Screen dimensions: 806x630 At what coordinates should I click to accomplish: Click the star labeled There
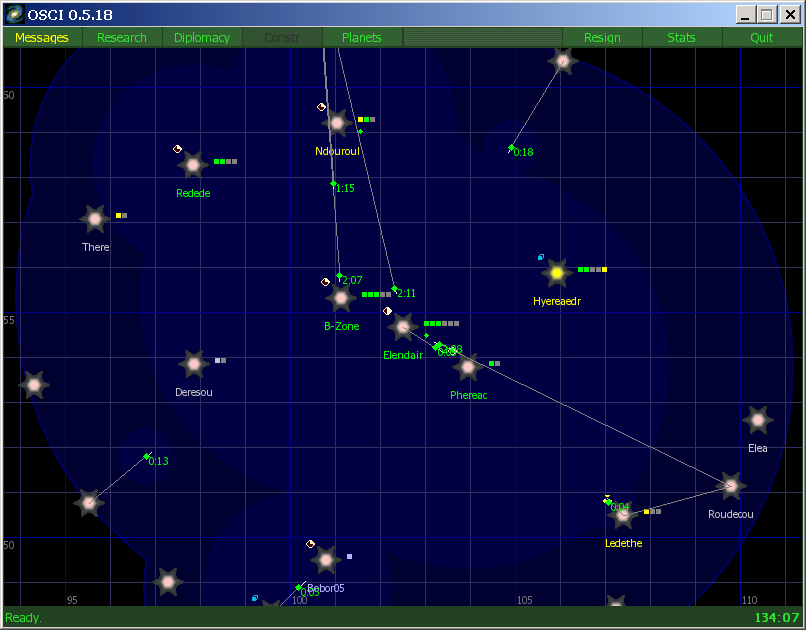[x=95, y=219]
